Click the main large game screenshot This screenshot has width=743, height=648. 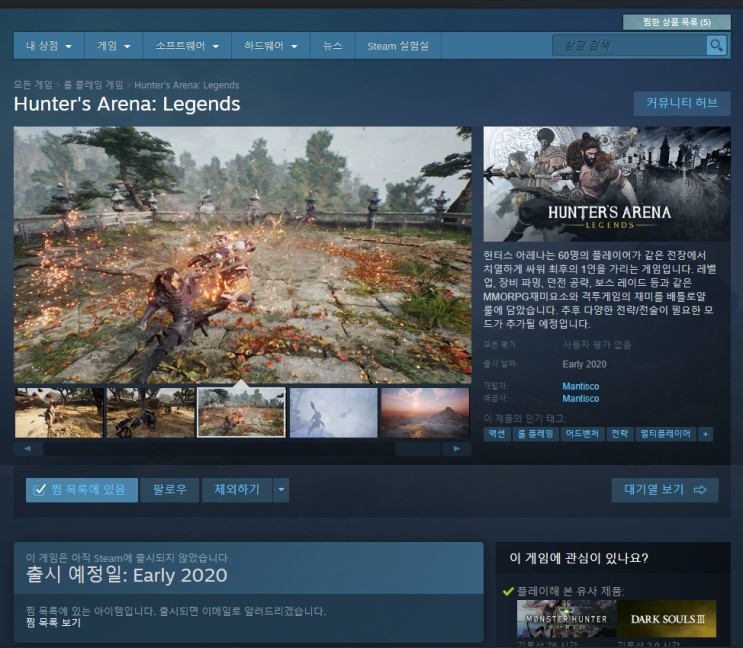coord(243,255)
